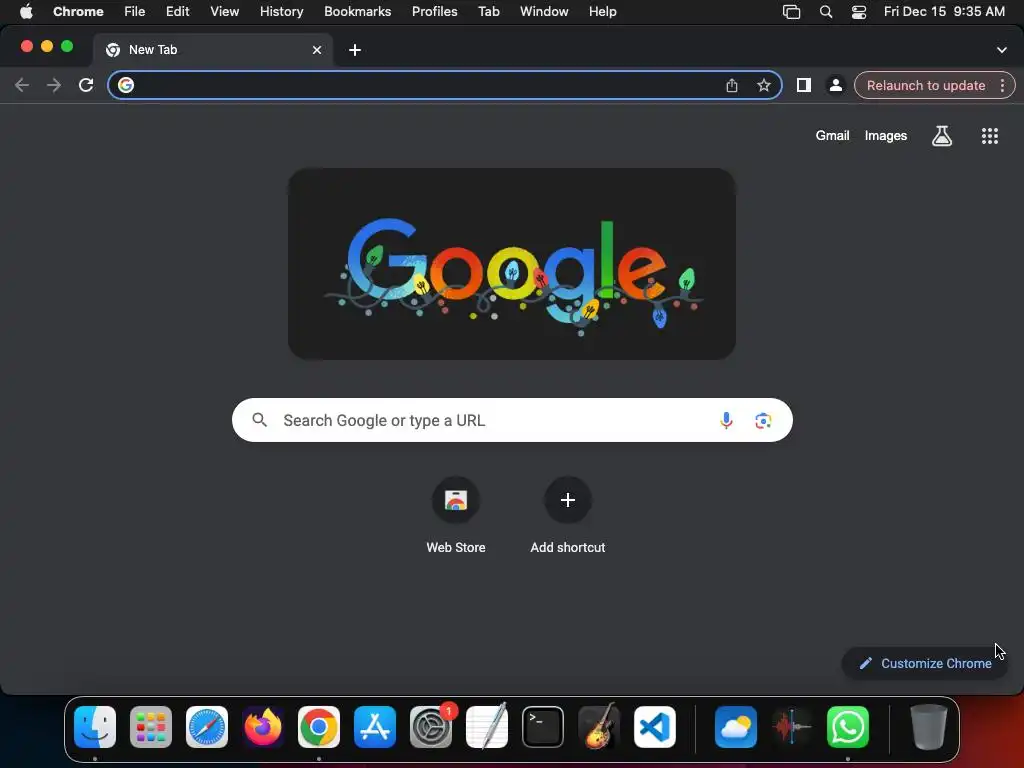Open App Store from the Dock
Screen dimensions: 1024x768
(375, 727)
